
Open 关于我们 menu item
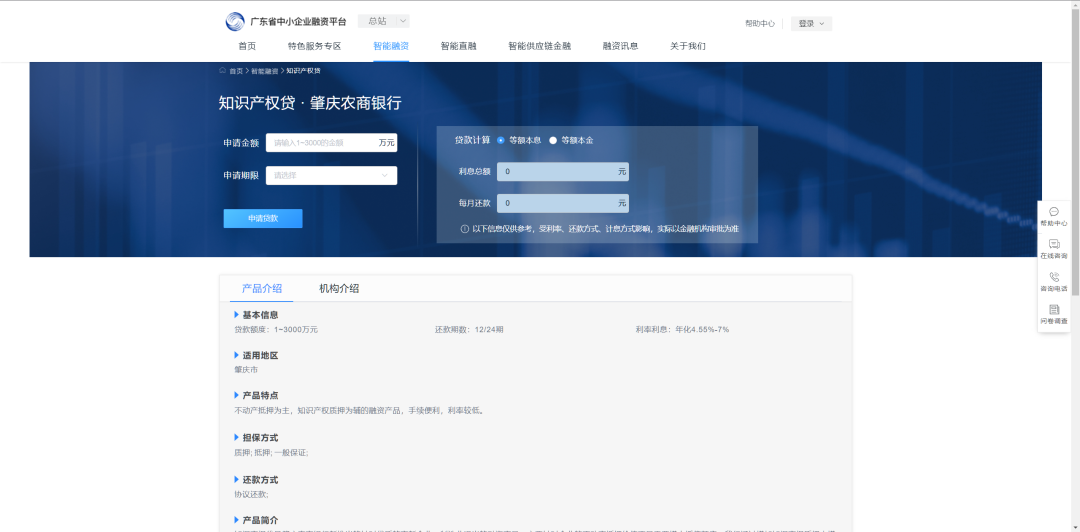click(688, 46)
